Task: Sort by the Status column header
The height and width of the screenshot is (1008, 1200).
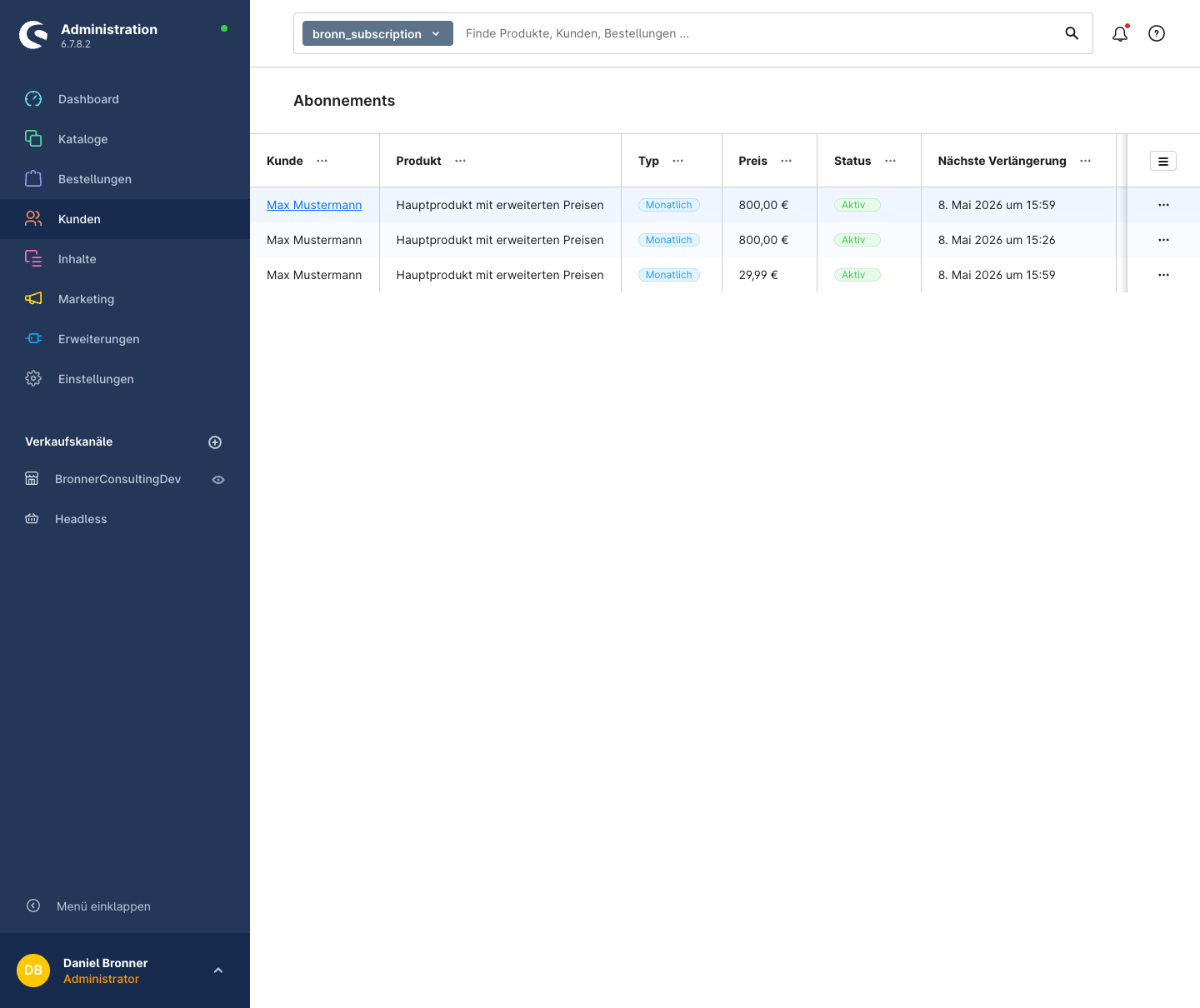Action: pyautogui.click(x=852, y=161)
